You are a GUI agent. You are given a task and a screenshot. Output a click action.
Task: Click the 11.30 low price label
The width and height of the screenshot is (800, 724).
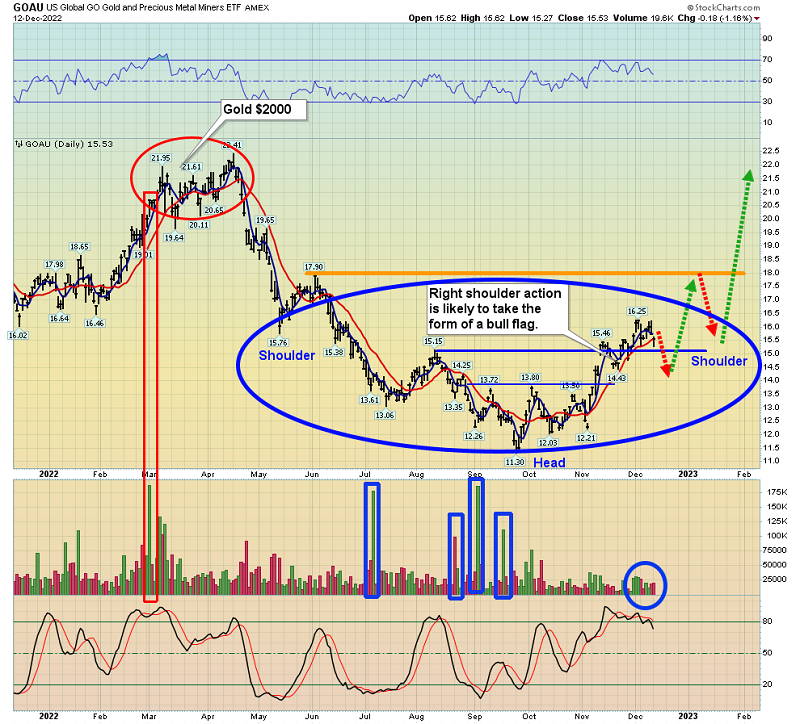515,462
